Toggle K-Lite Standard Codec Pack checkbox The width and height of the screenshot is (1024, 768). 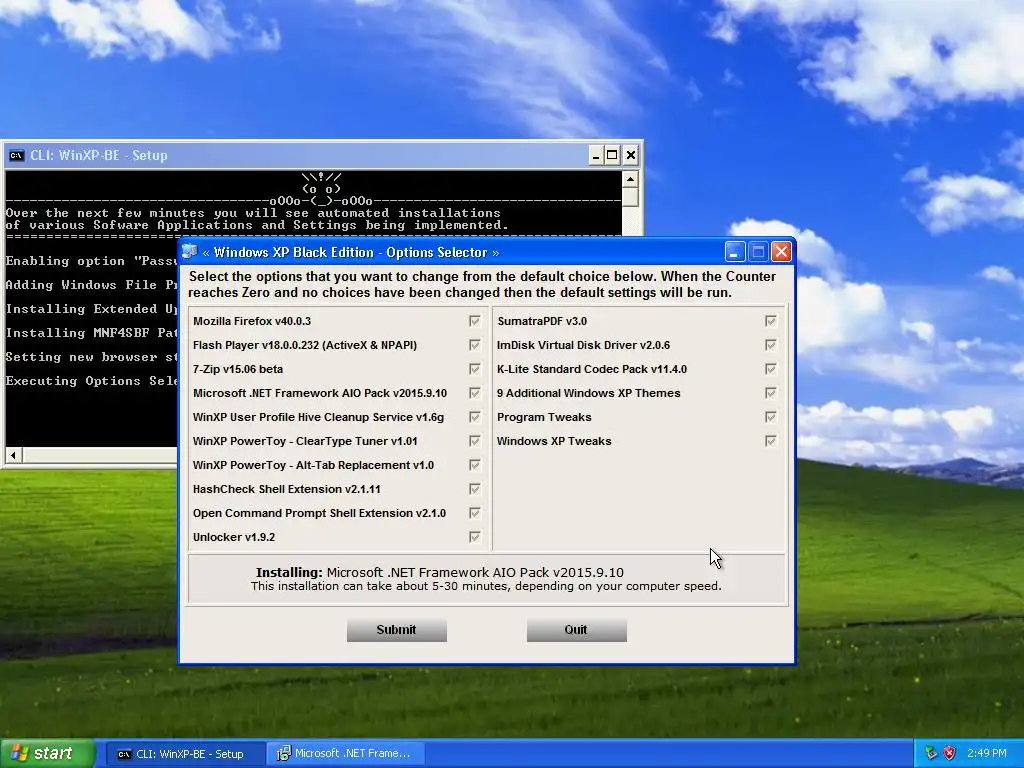(771, 369)
